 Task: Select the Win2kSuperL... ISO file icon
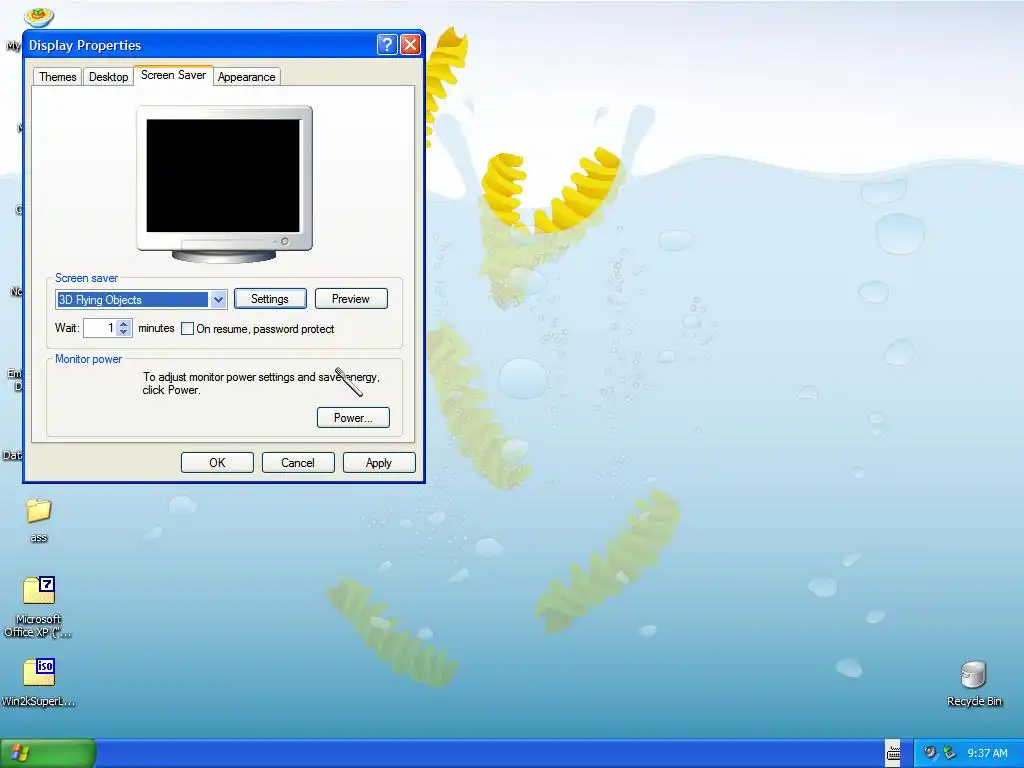39,682
